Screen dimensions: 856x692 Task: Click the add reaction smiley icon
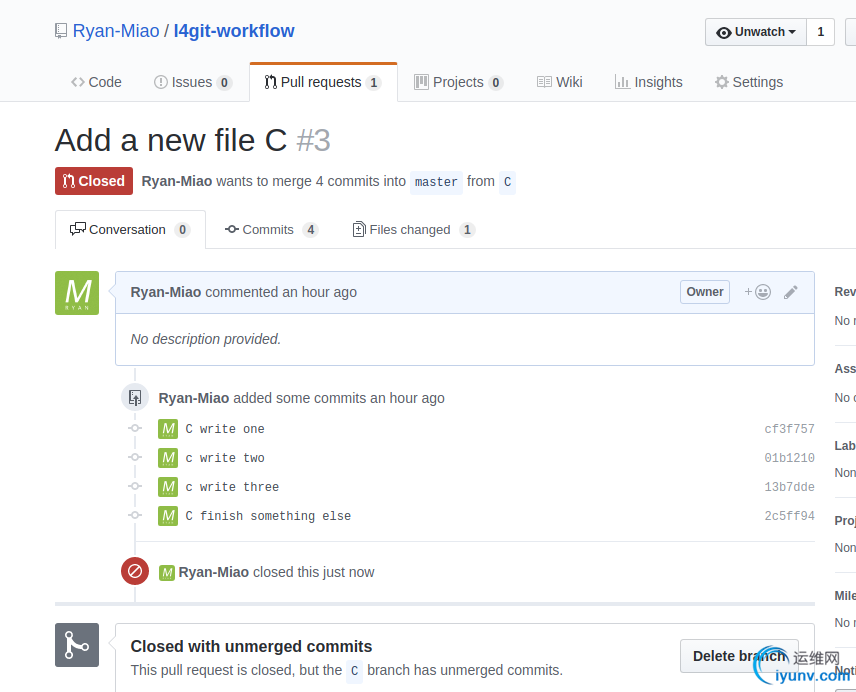click(x=758, y=292)
